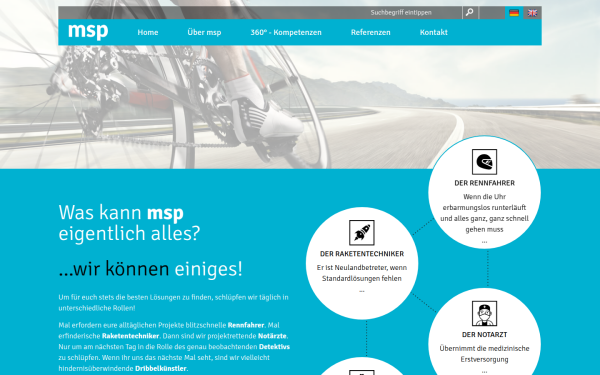Expand the ellipsis under Der Notarzt text
Image resolution: width=600 pixels, height=375 pixels.
coord(484,371)
